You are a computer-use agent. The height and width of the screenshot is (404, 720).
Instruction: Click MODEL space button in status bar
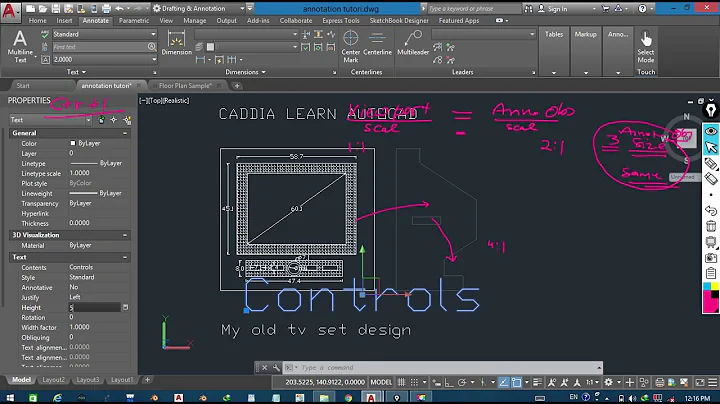tap(381, 382)
